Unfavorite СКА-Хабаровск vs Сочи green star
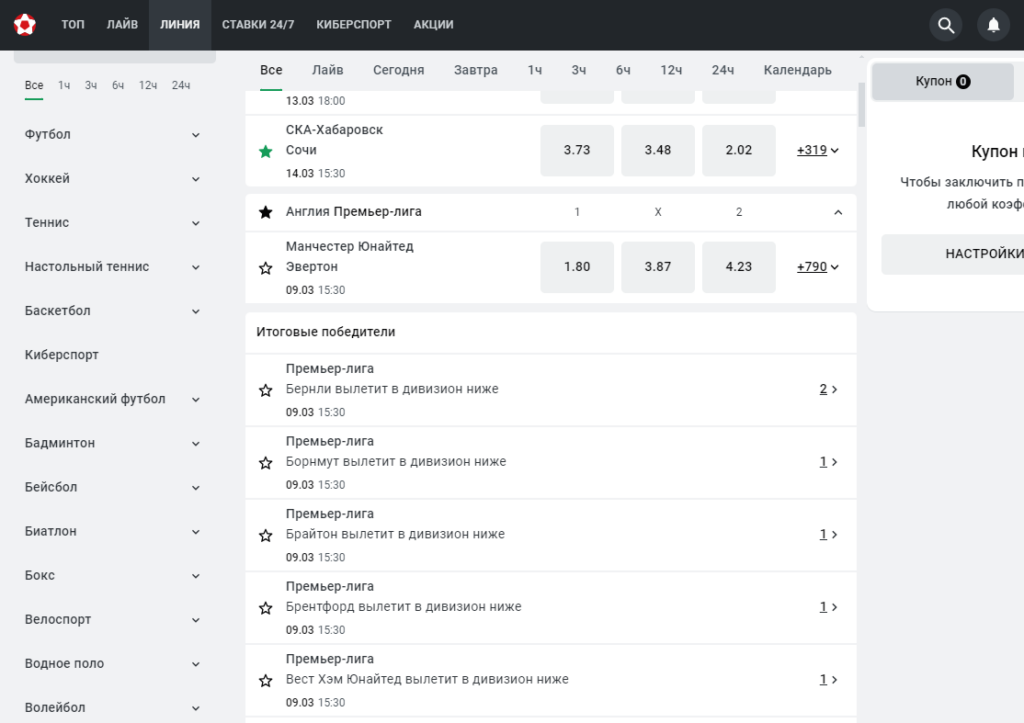The image size is (1024, 723). (x=265, y=152)
